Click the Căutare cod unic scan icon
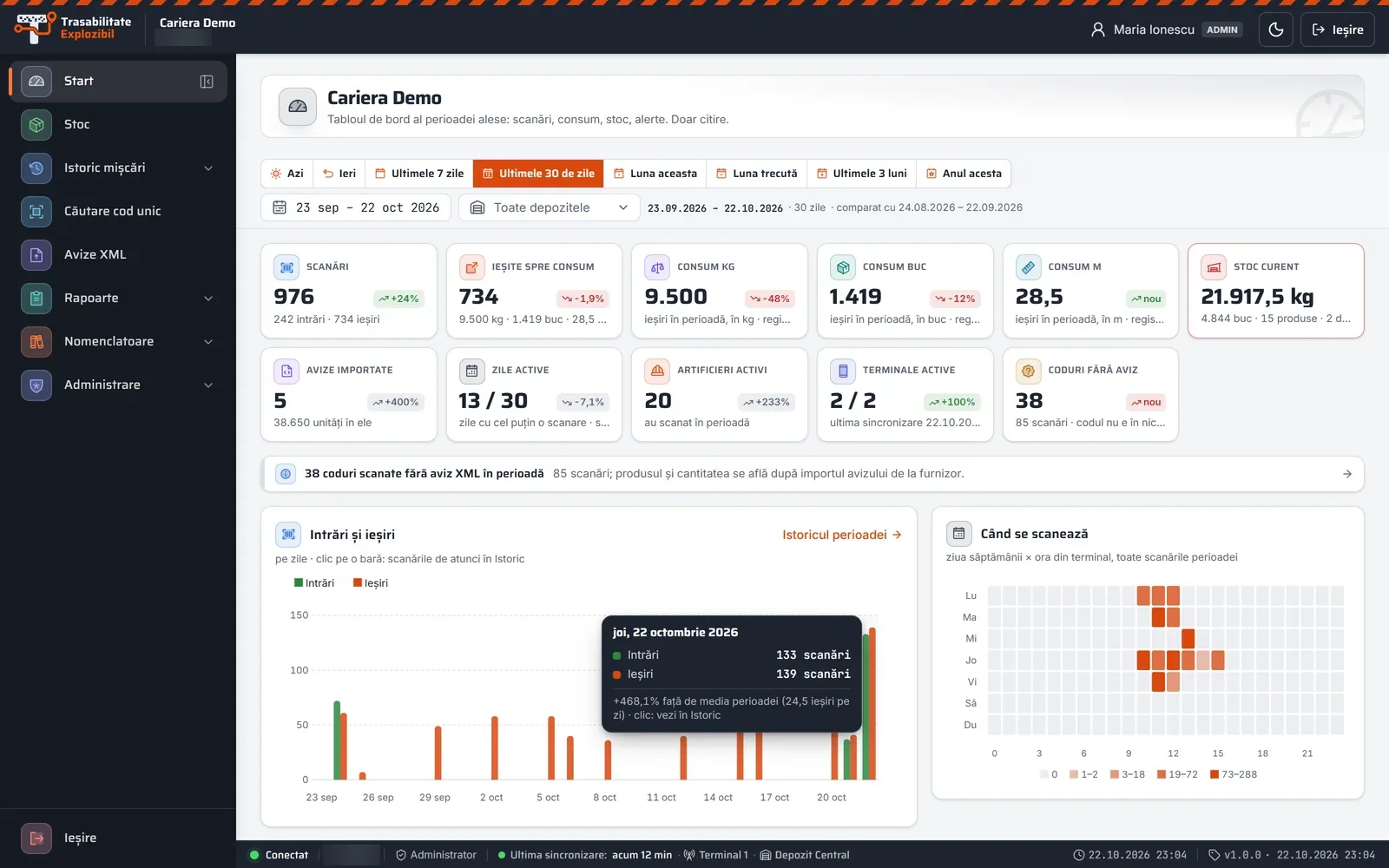 (x=36, y=211)
